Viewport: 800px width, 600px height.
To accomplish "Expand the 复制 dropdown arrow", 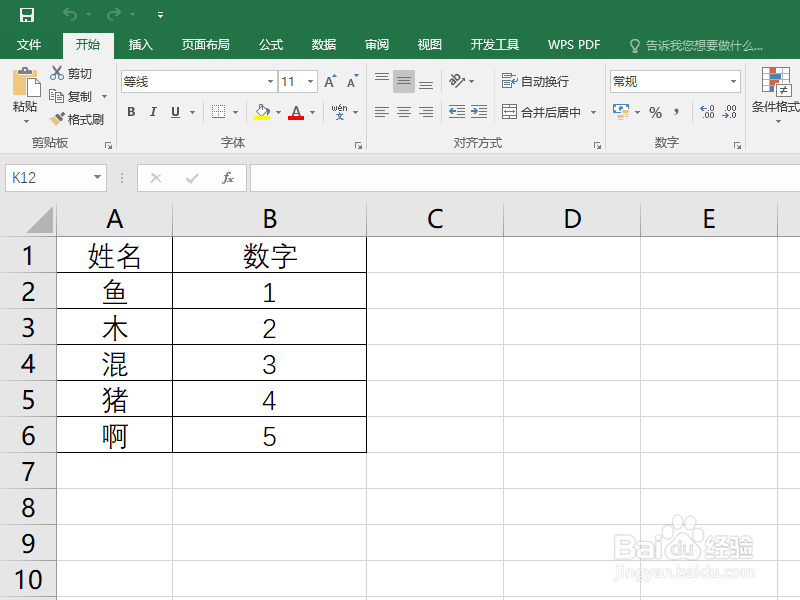I will click(105, 96).
